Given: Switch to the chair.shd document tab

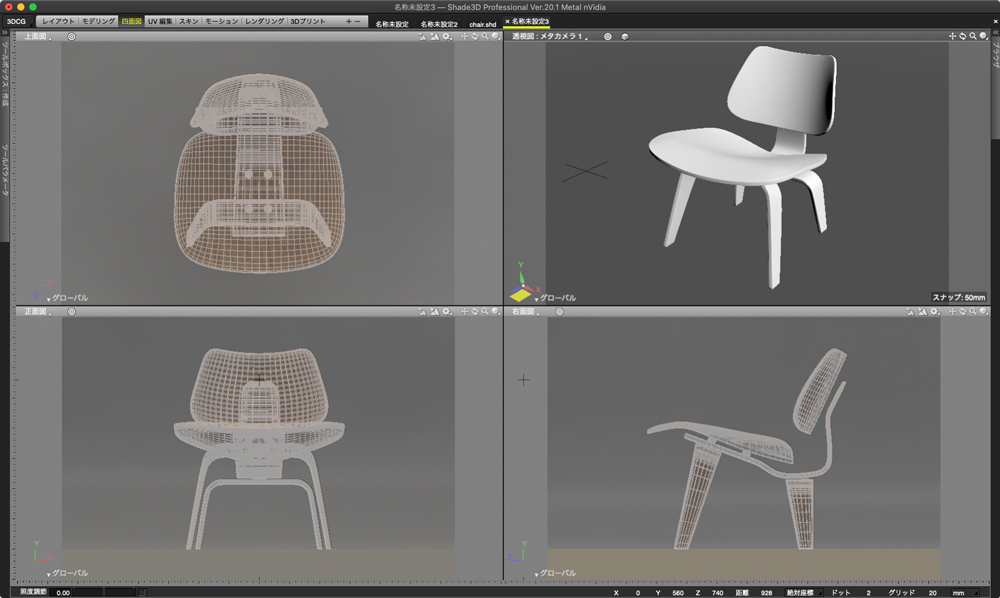Looking at the screenshot, I should 483,24.
